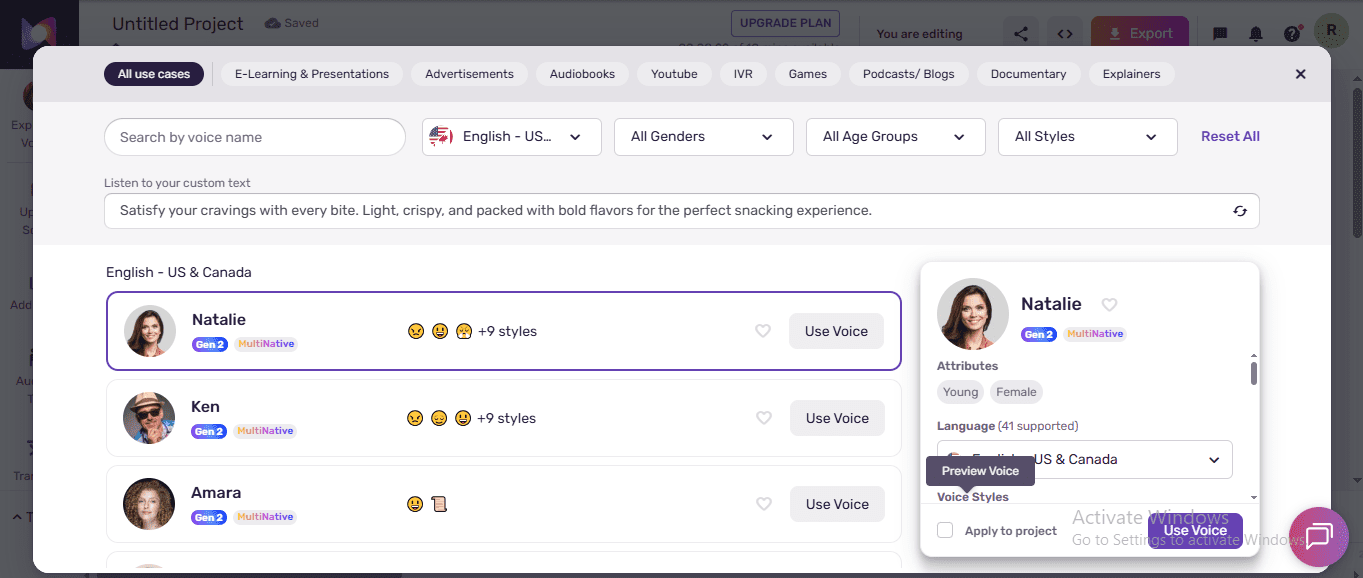
Task: Select the Games category
Action: pos(808,74)
